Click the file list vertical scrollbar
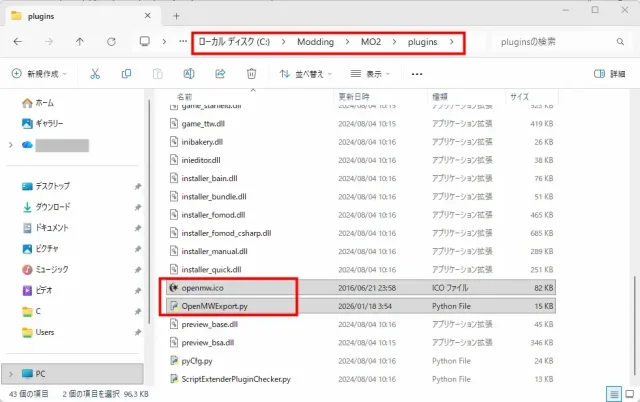The width and height of the screenshot is (640, 402). click(634, 325)
